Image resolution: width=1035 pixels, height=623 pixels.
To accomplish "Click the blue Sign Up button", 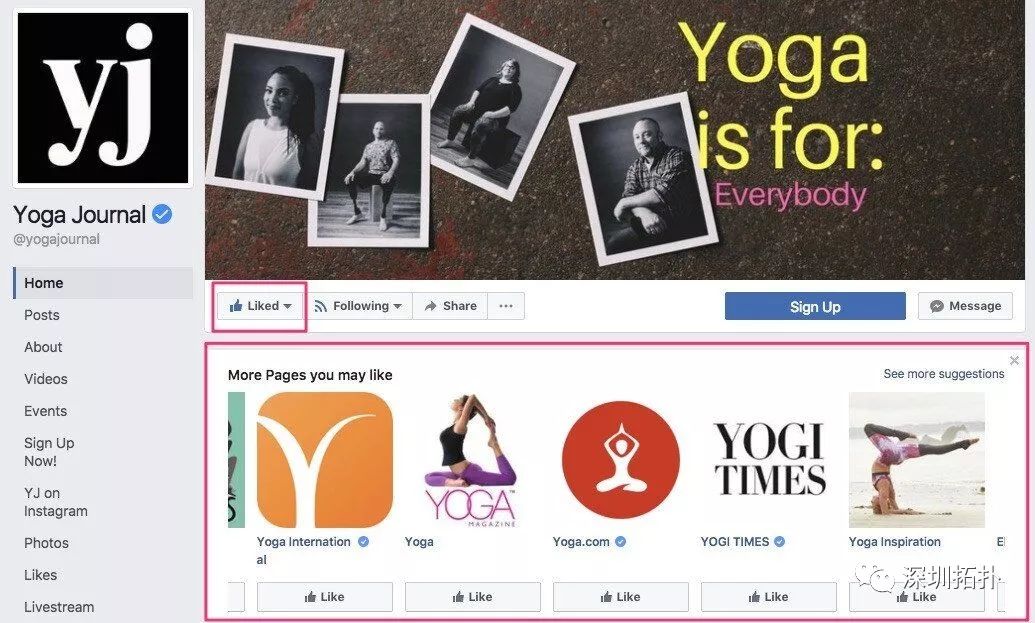I will point(815,306).
